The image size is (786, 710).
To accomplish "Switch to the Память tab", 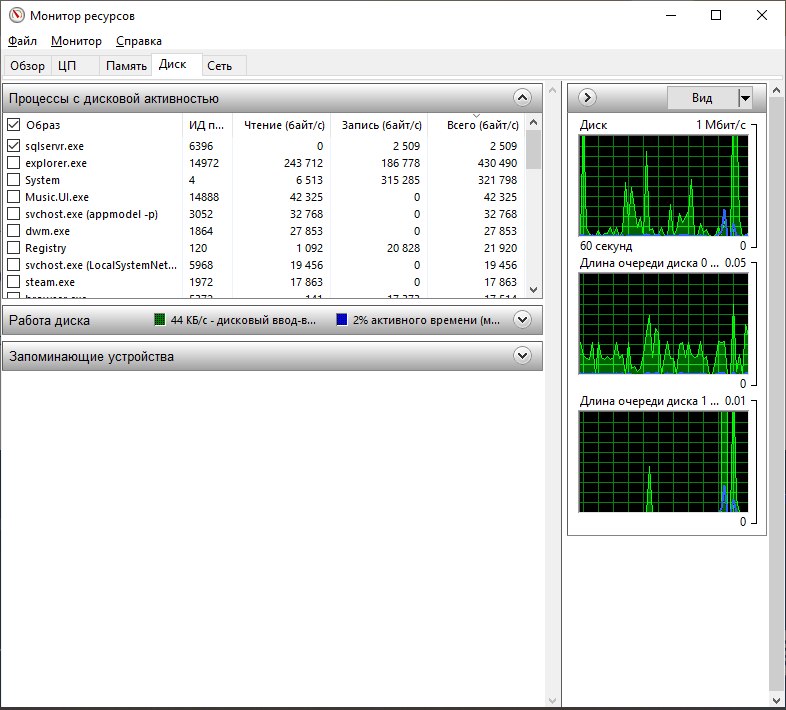I will point(126,66).
